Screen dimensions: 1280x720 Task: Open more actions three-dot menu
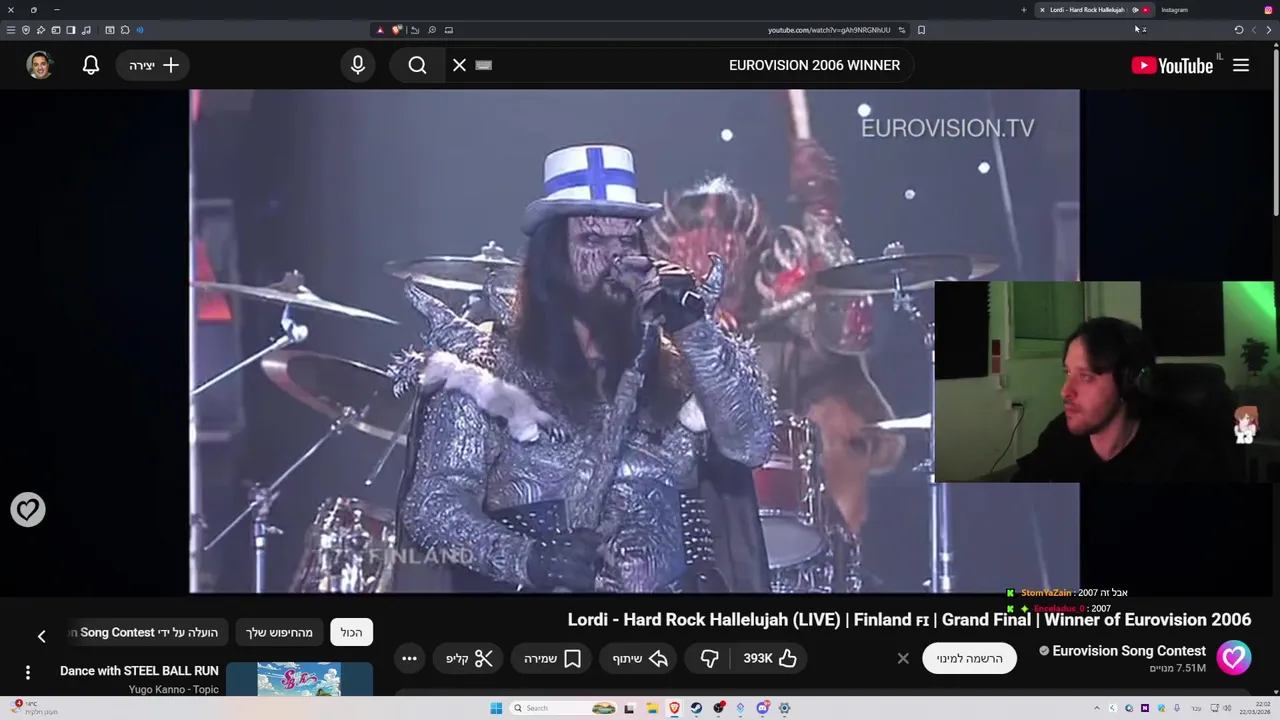click(x=409, y=658)
